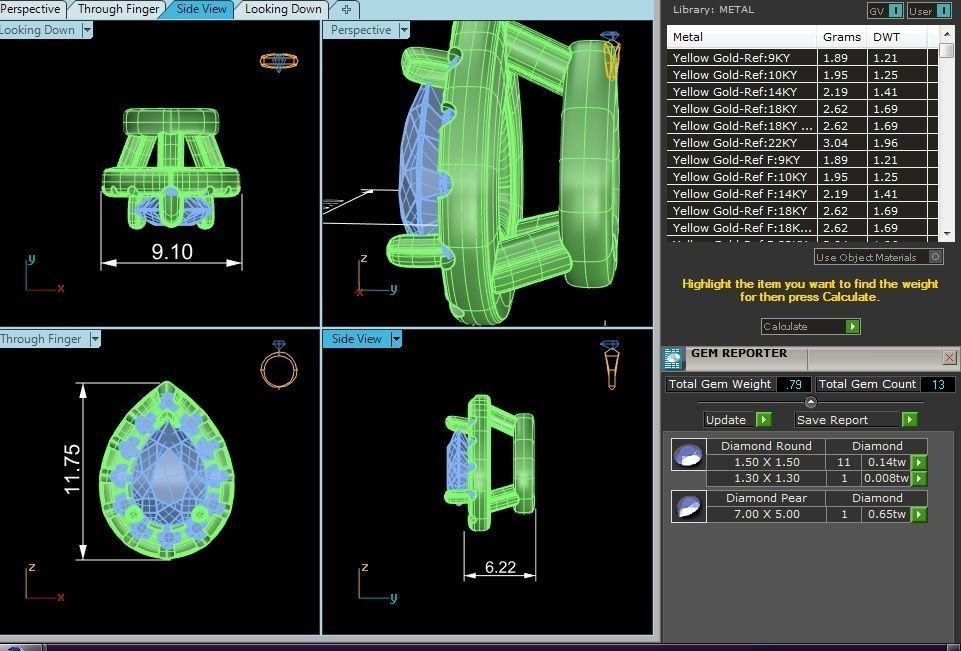Viewport: 961px width, 651px height.
Task: Click green arrow beside 0.65tw row
Action: click(x=918, y=515)
